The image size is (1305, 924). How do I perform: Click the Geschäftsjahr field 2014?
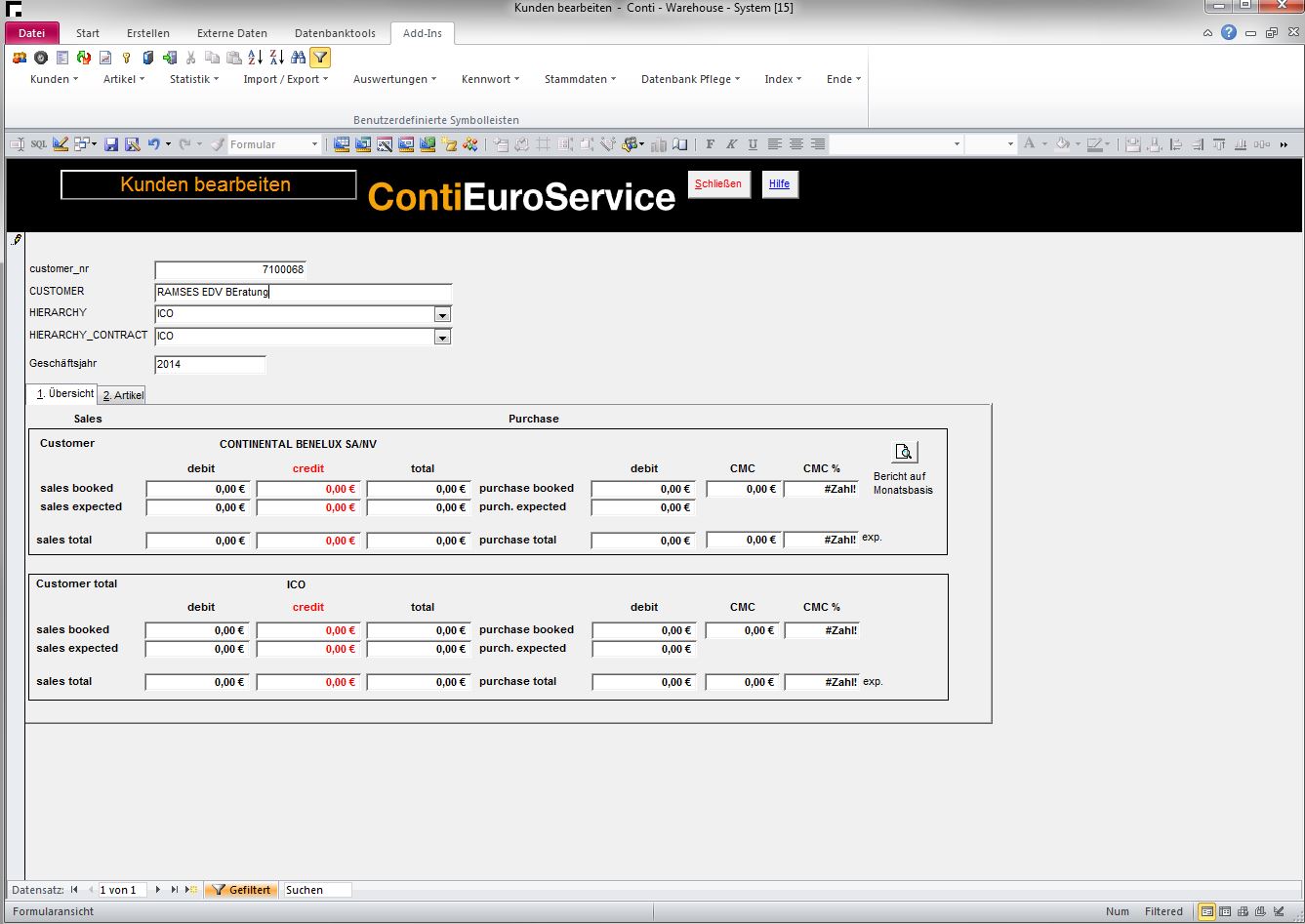tap(210, 364)
